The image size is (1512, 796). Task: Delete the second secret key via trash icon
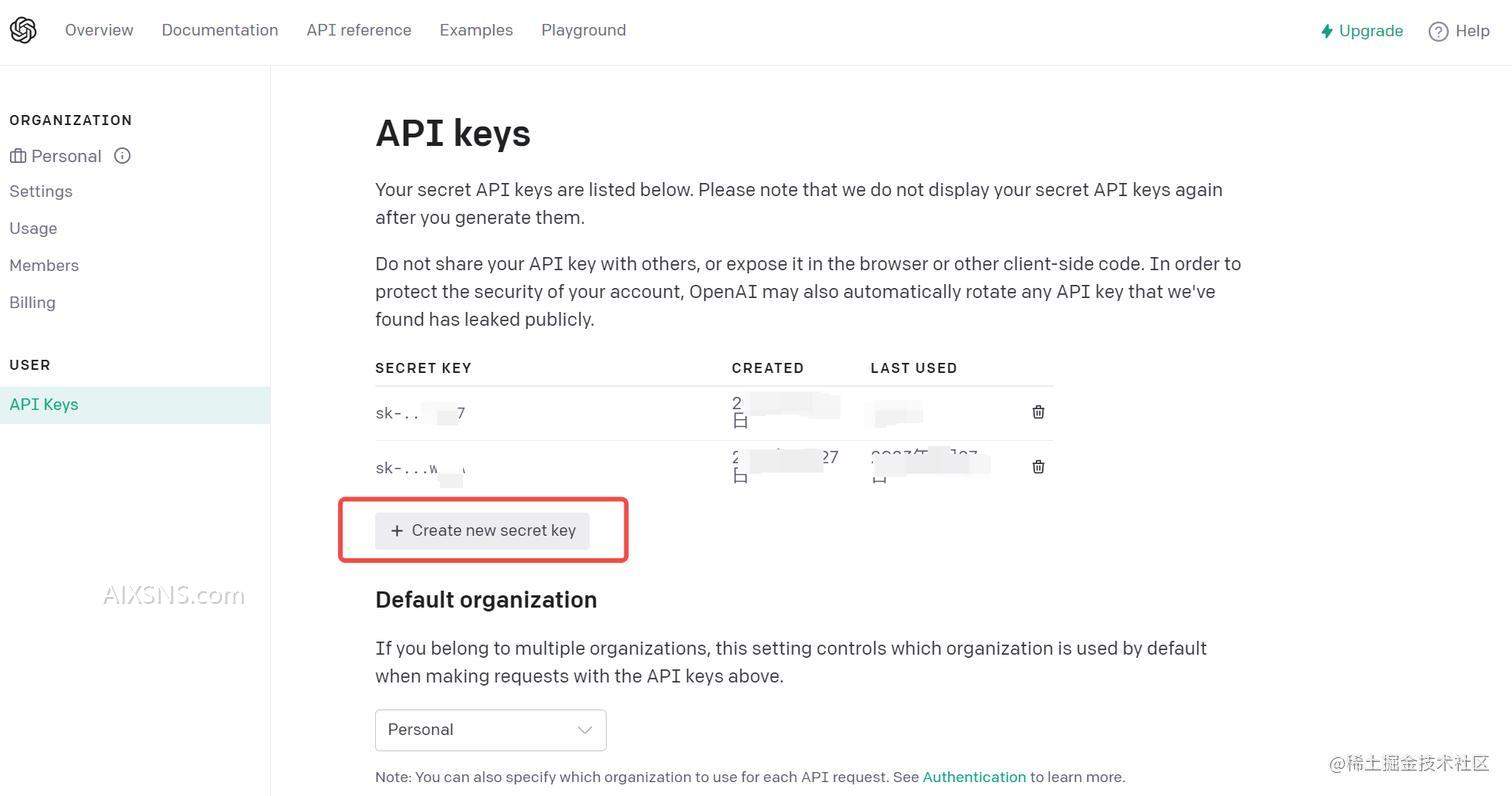[x=1038, y=467]
